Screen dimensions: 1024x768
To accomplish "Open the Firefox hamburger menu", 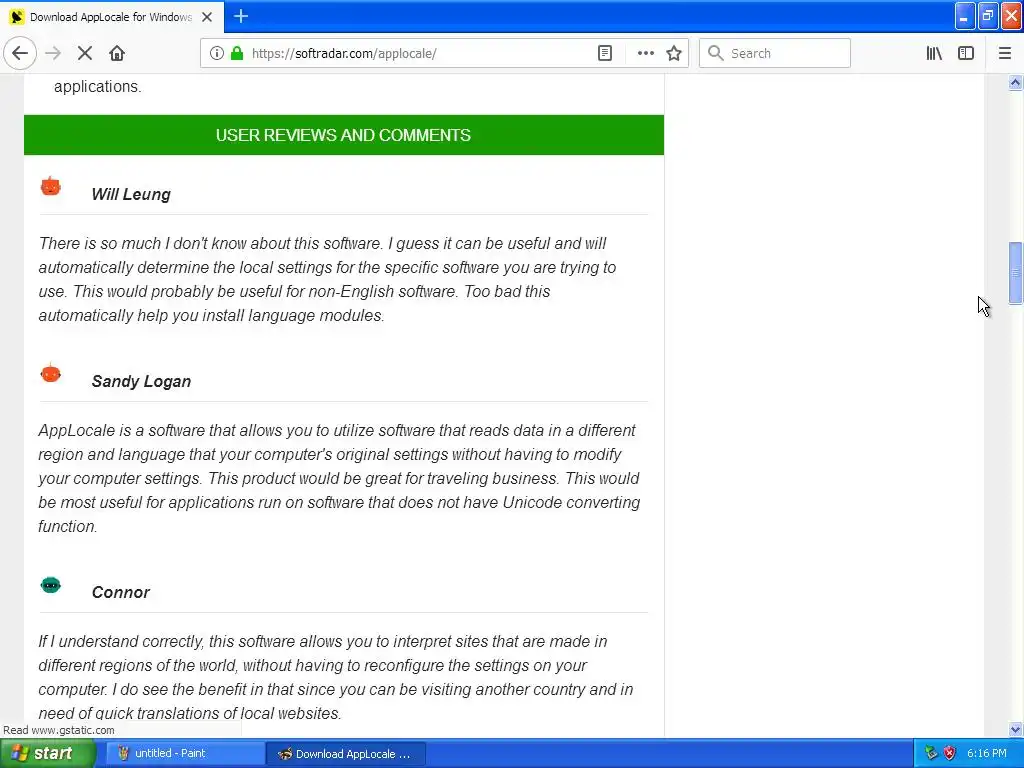I will pos(1004,53).
